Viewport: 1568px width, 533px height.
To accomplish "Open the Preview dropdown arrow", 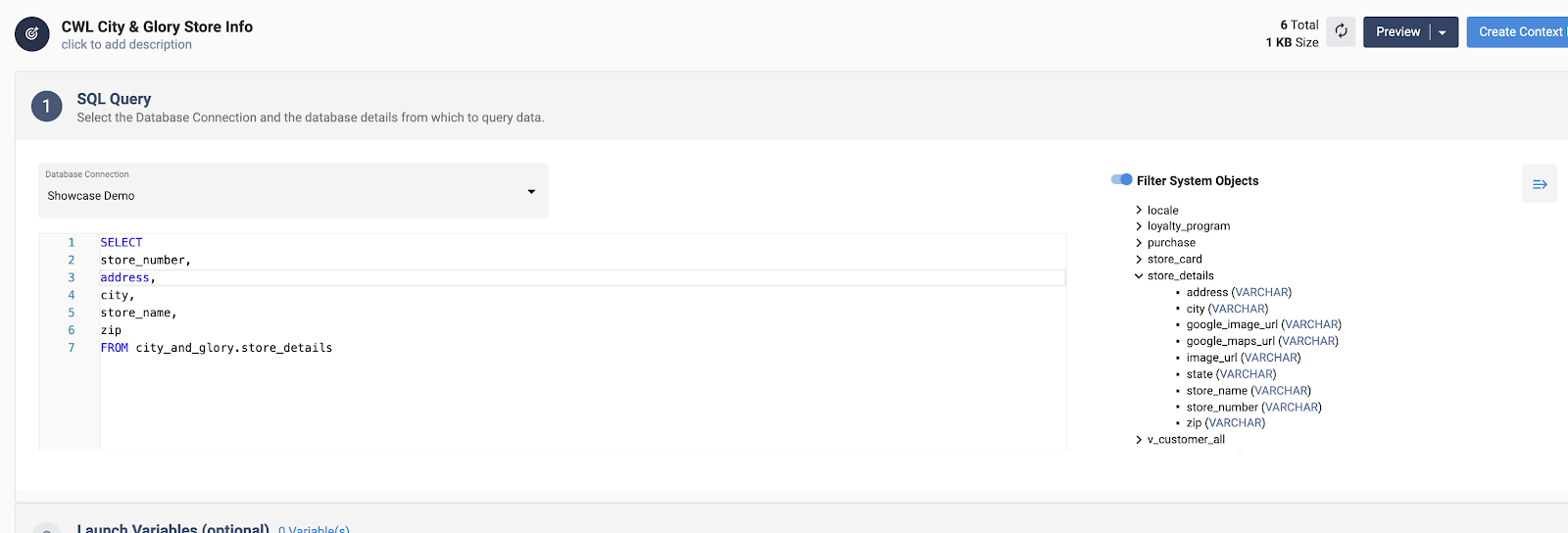I will point(1443,32).
